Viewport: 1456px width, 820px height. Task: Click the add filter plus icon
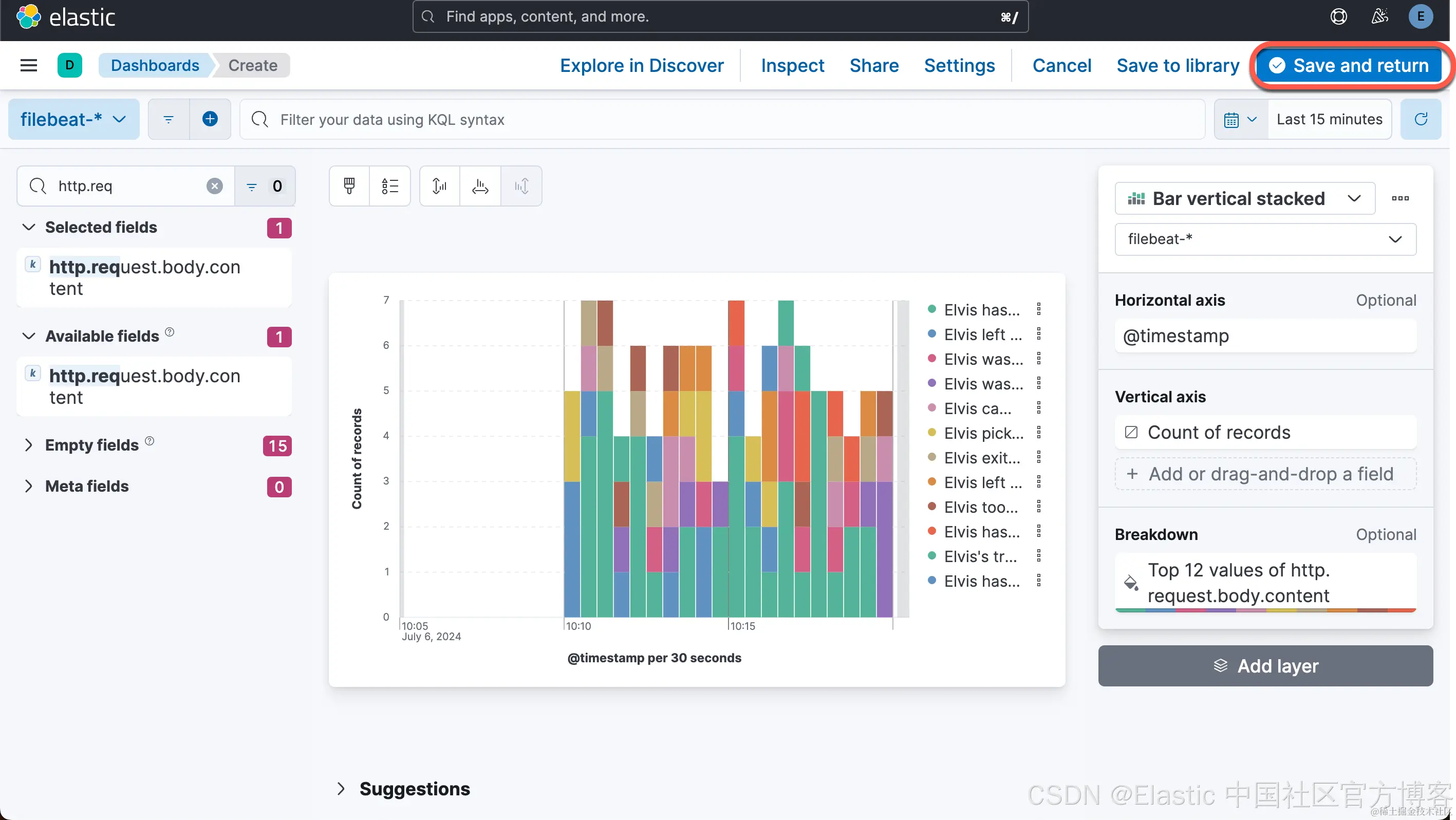point(210,119)
